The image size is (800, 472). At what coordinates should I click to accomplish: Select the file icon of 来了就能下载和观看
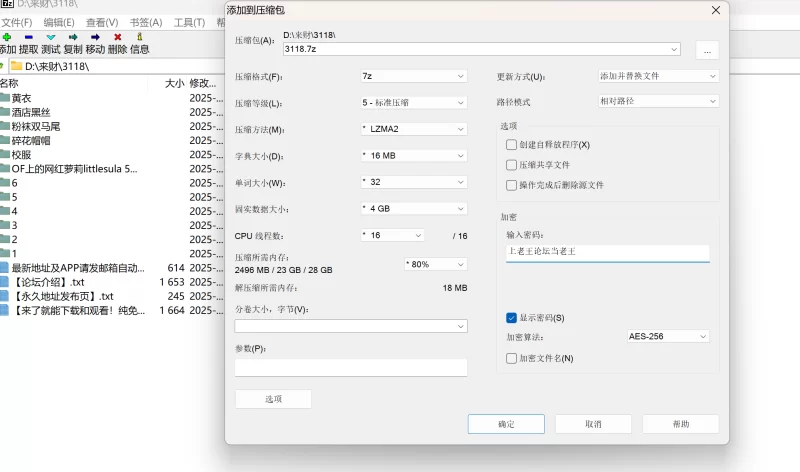coord(5,310)
